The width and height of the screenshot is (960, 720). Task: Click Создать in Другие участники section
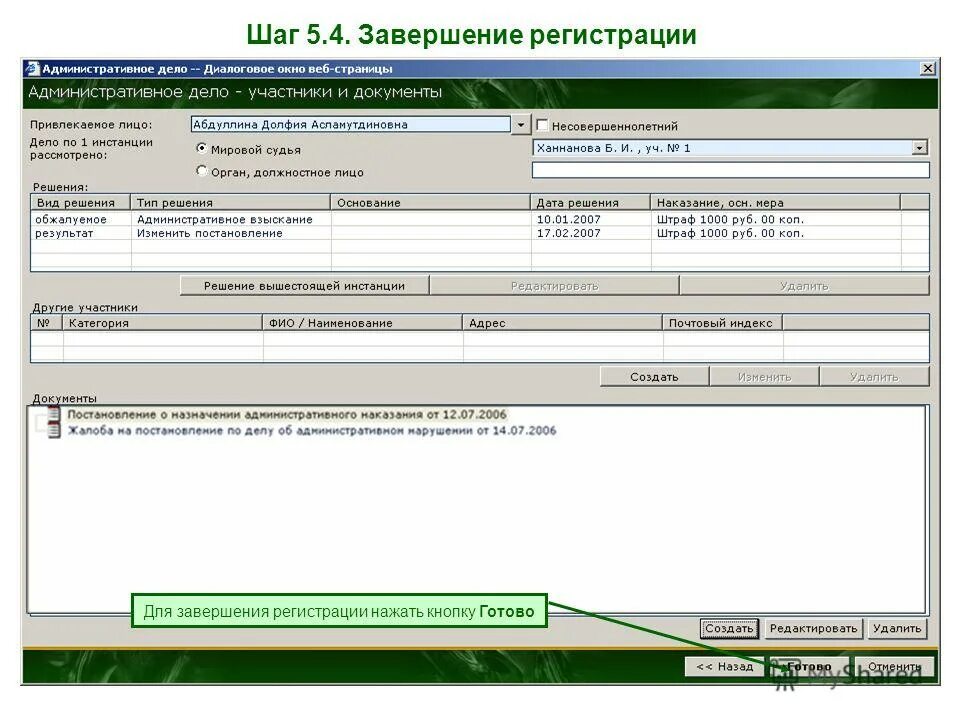(652, 377)
